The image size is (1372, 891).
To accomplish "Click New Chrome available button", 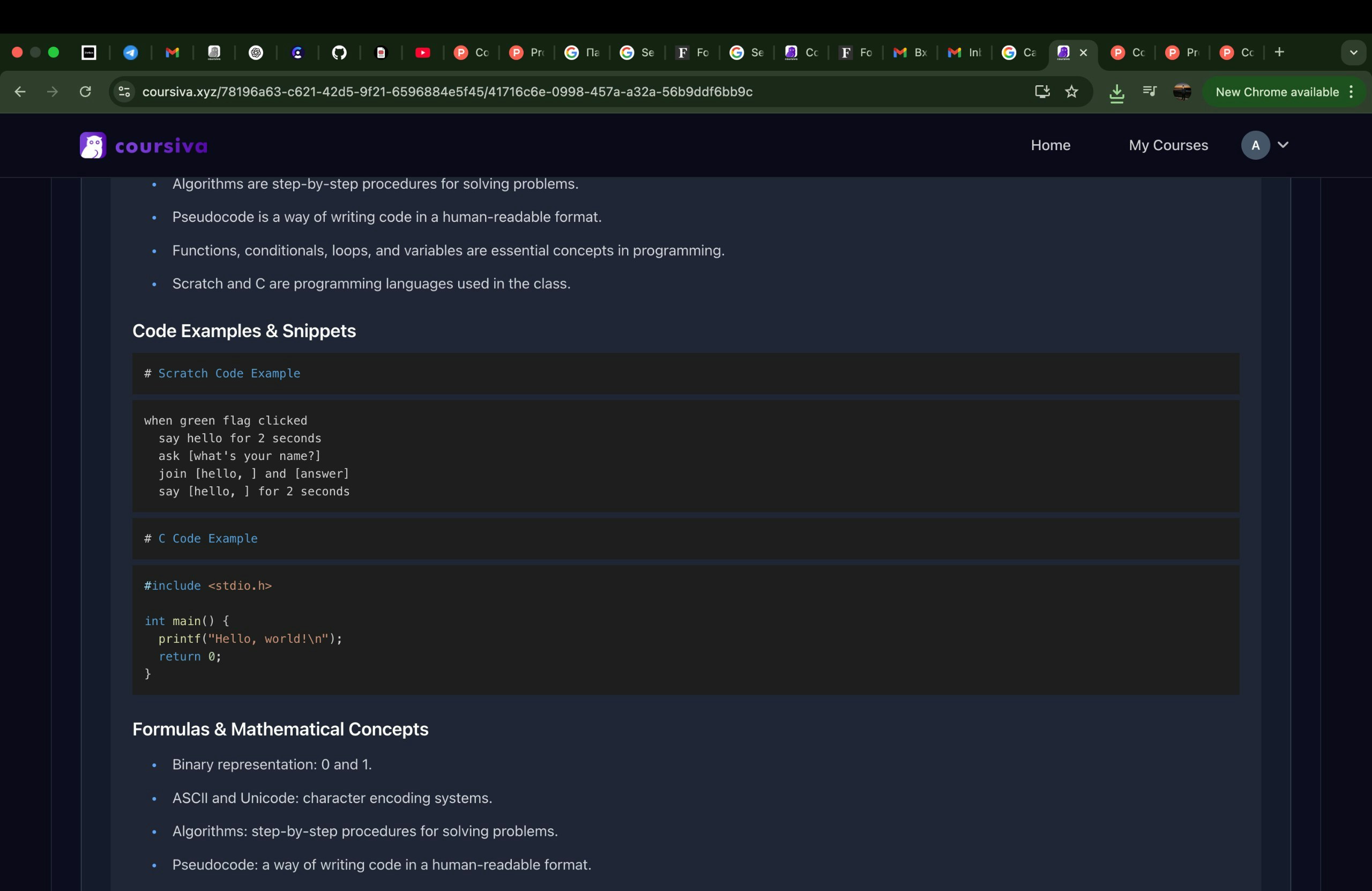I will click(x=1276, y=92).
